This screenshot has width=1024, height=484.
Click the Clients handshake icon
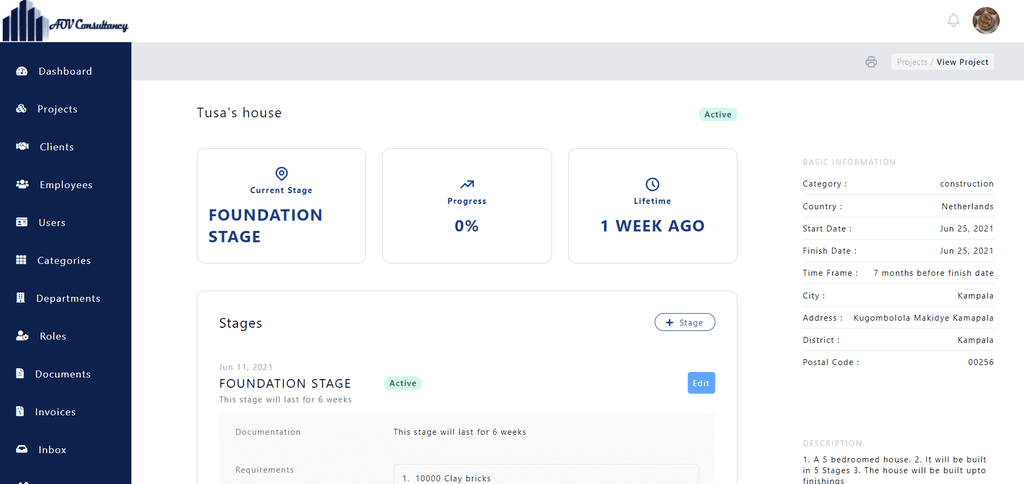(21, 147)
